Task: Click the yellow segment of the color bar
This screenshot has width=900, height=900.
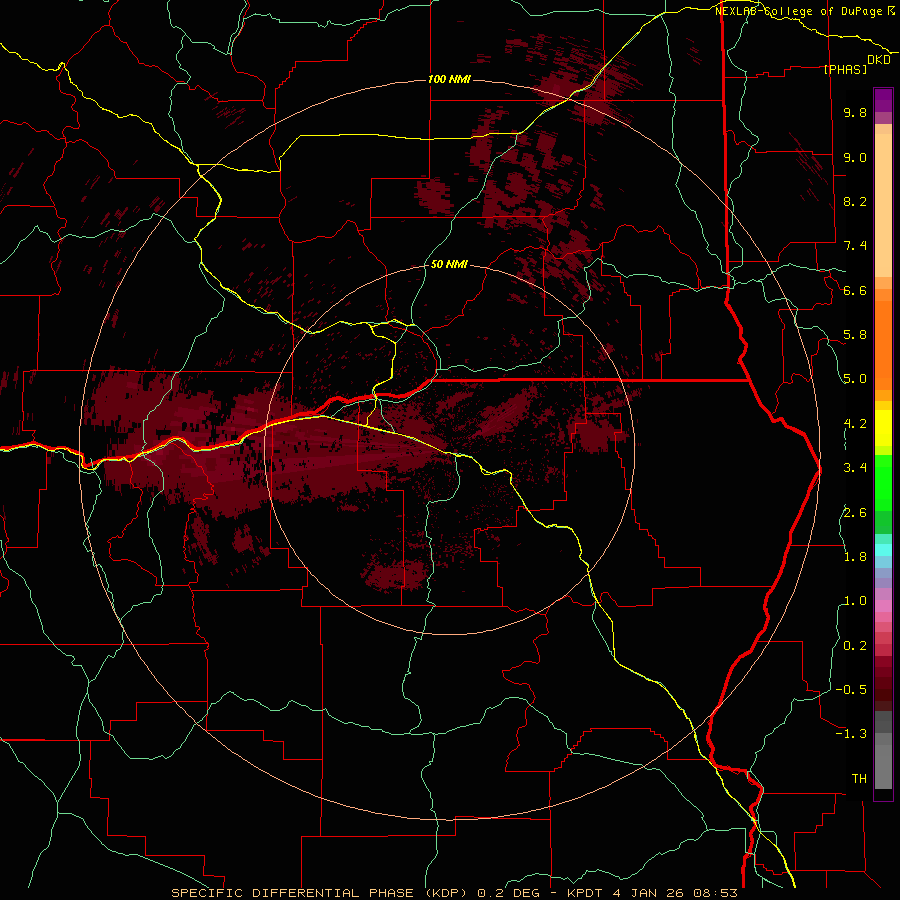Action: pyautogui.click(x=883, y=428)
